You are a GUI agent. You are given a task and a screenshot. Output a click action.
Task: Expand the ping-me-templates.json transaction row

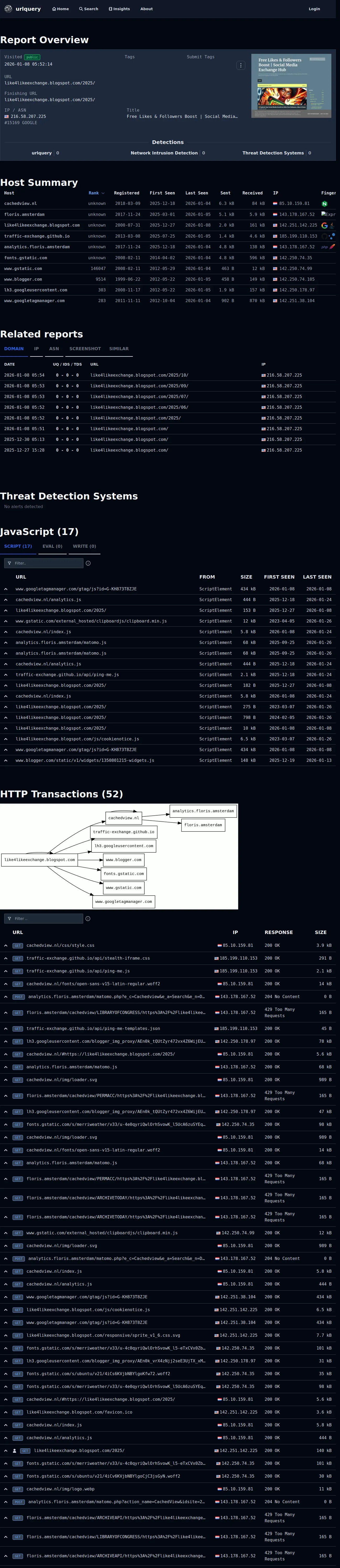6,1028
